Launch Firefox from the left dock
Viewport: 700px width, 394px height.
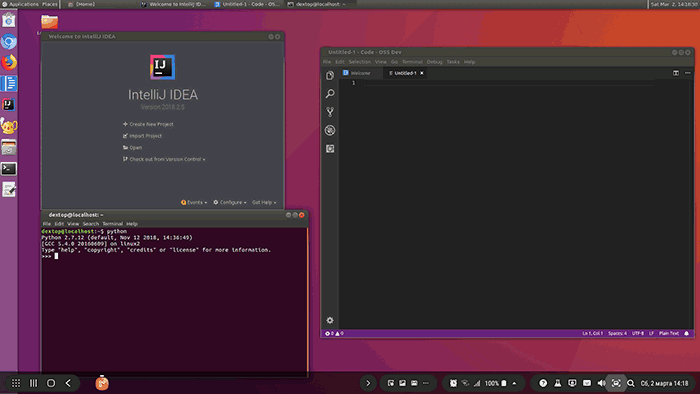point(9,62)
